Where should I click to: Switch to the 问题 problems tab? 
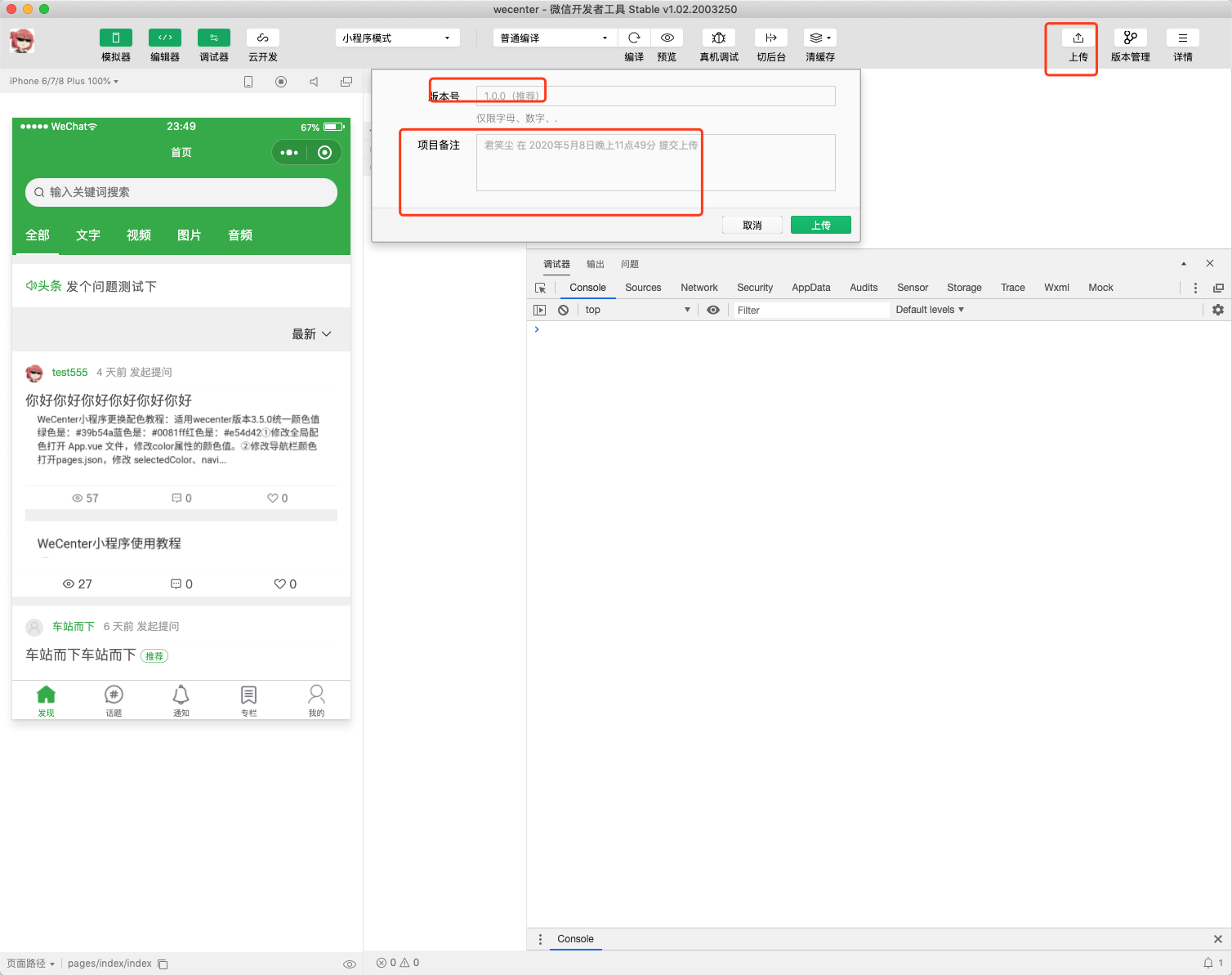(x=630, y=264)
